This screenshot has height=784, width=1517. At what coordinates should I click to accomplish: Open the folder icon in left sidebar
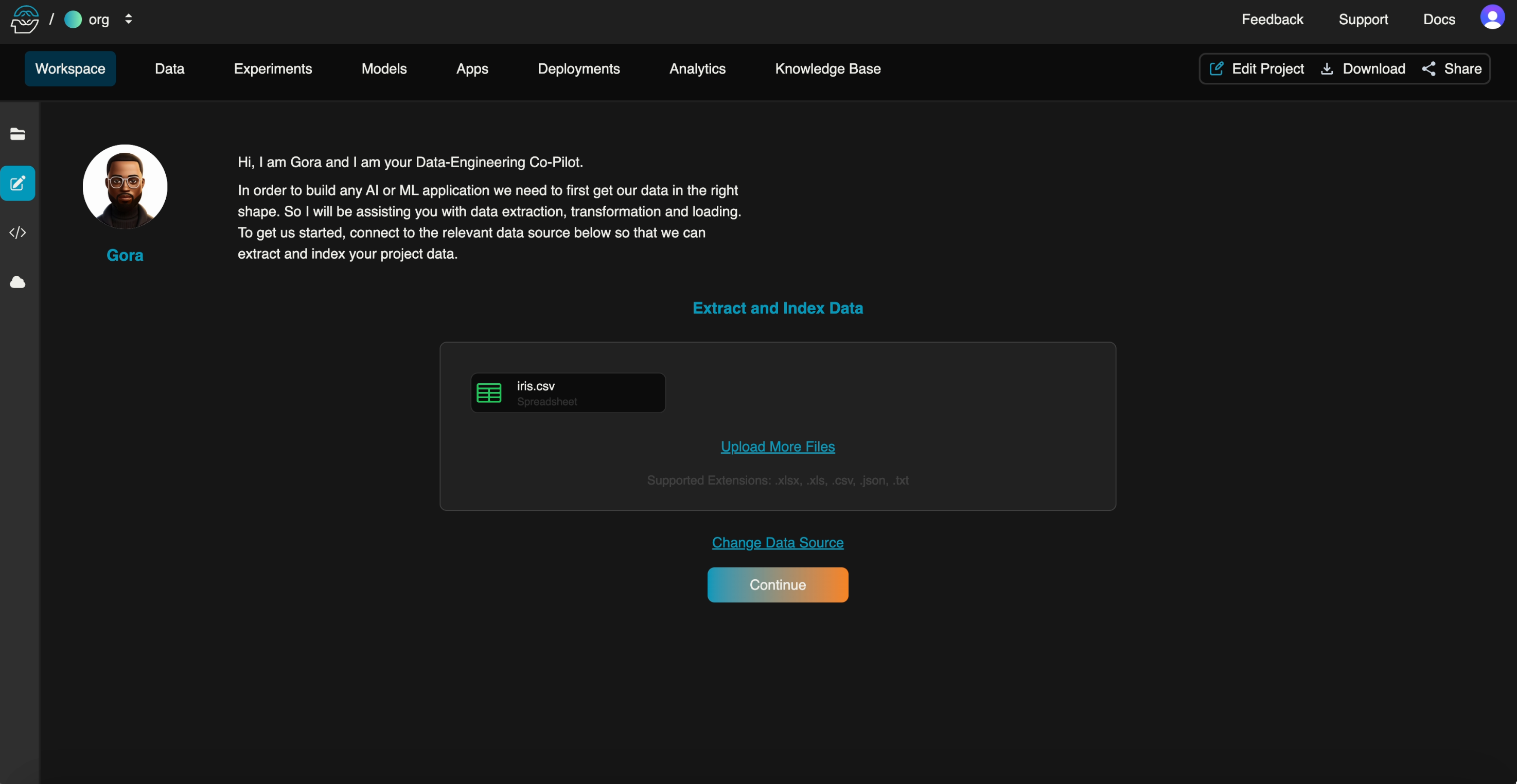(17, 134)
